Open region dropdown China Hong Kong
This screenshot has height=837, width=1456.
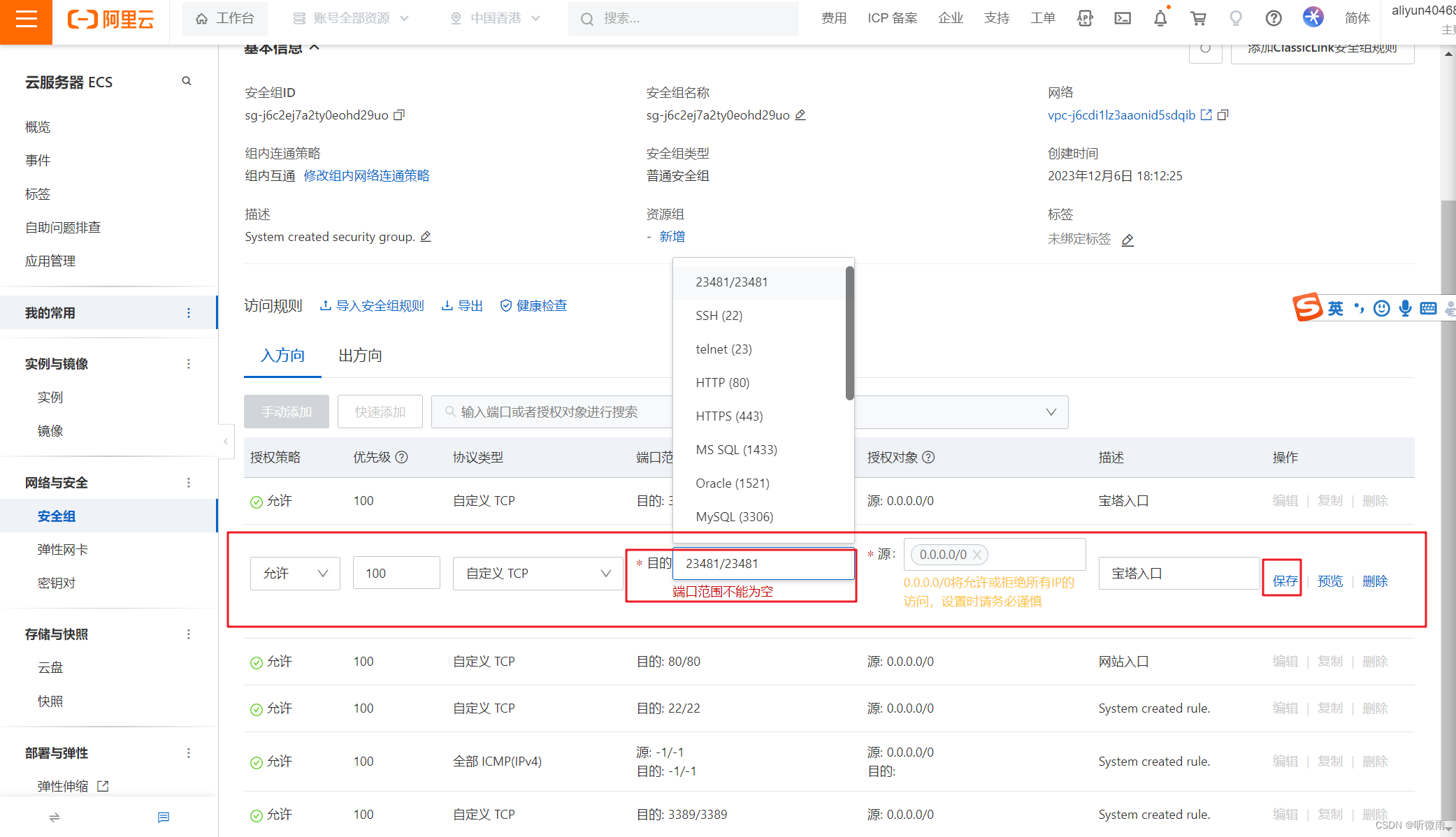(496, 19)
